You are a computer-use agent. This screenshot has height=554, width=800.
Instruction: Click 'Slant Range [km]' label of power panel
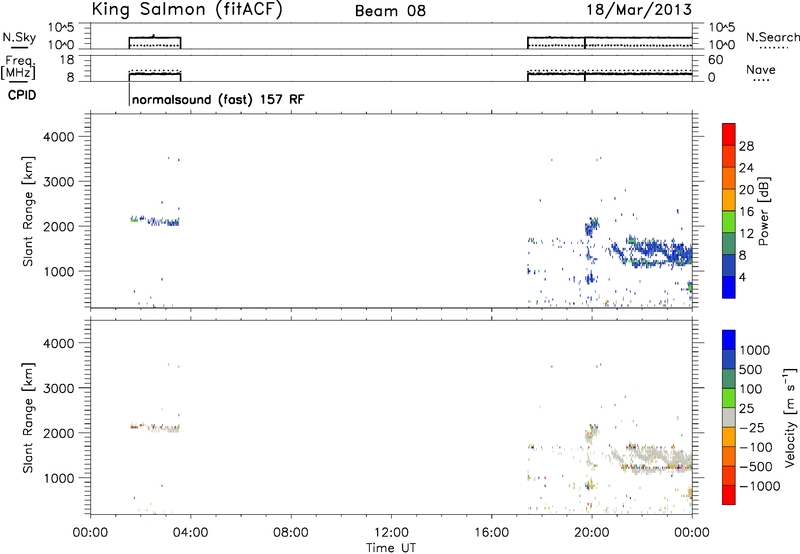[28, 211]
